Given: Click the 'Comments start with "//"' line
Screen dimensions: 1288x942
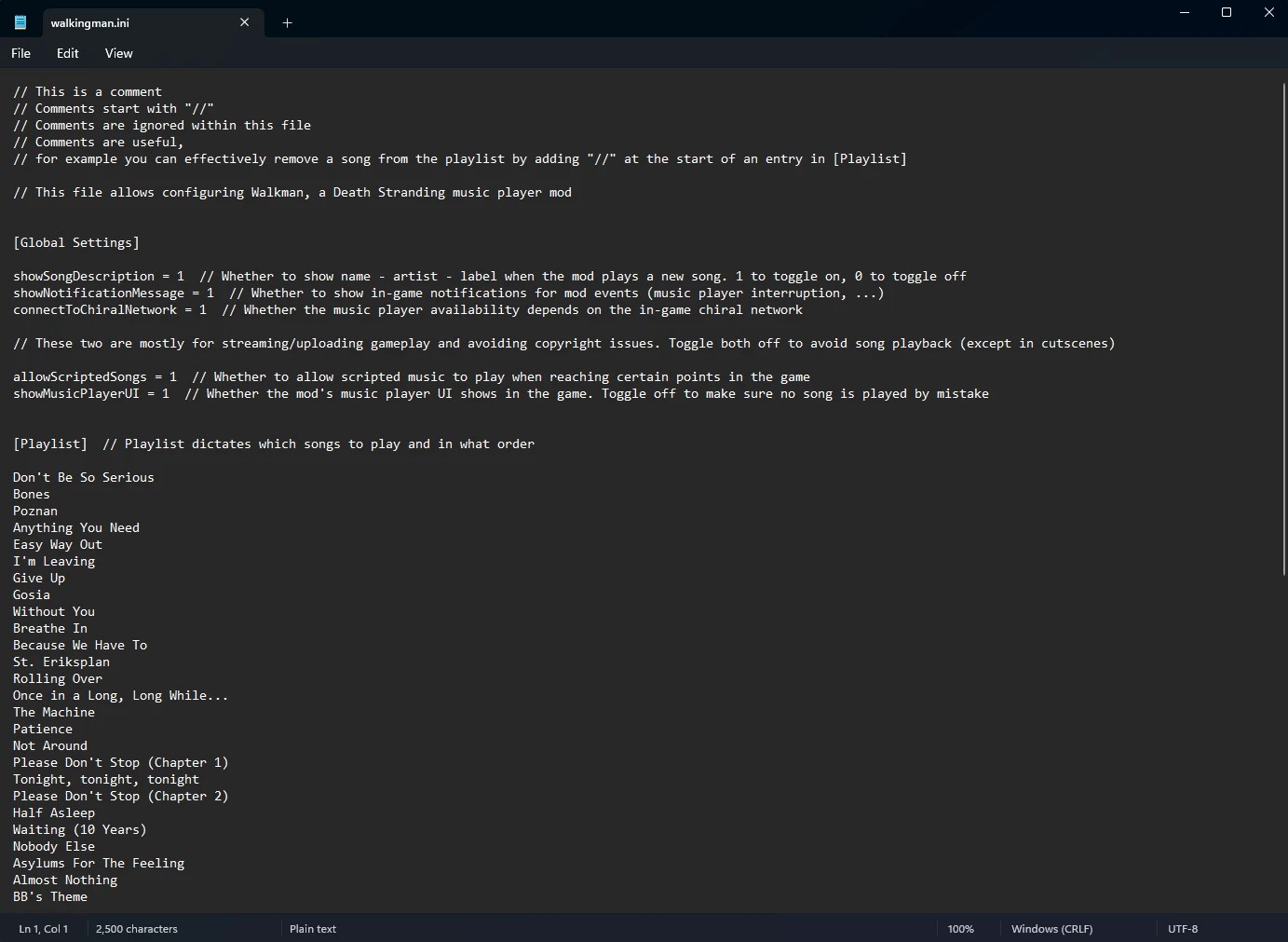Looking at the screenshot, I should pos(114,108).
